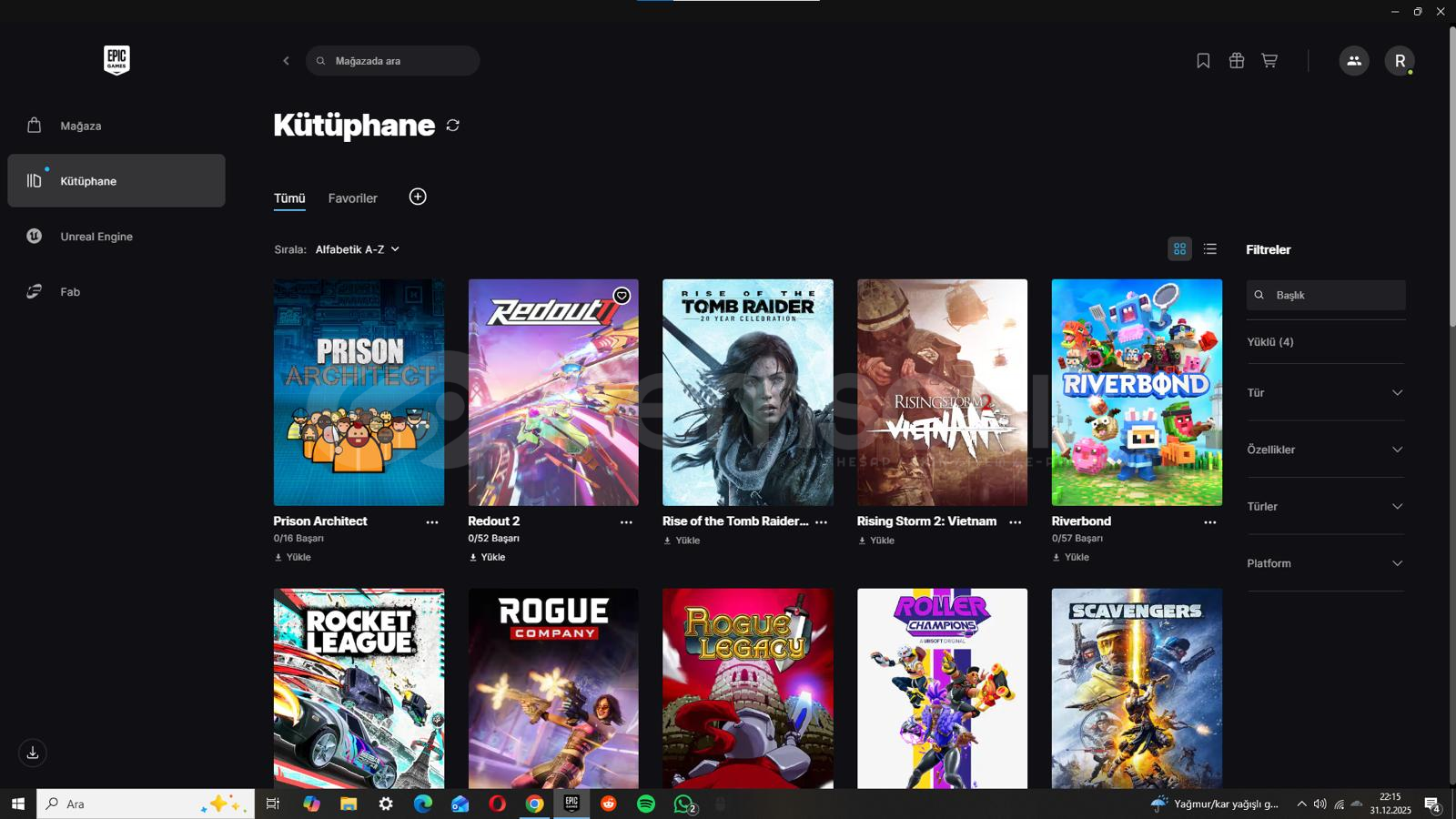Open the wishlist bookmark icon
The width and height of the screenshot is (1456, 819).
(x=1203, y=61)
